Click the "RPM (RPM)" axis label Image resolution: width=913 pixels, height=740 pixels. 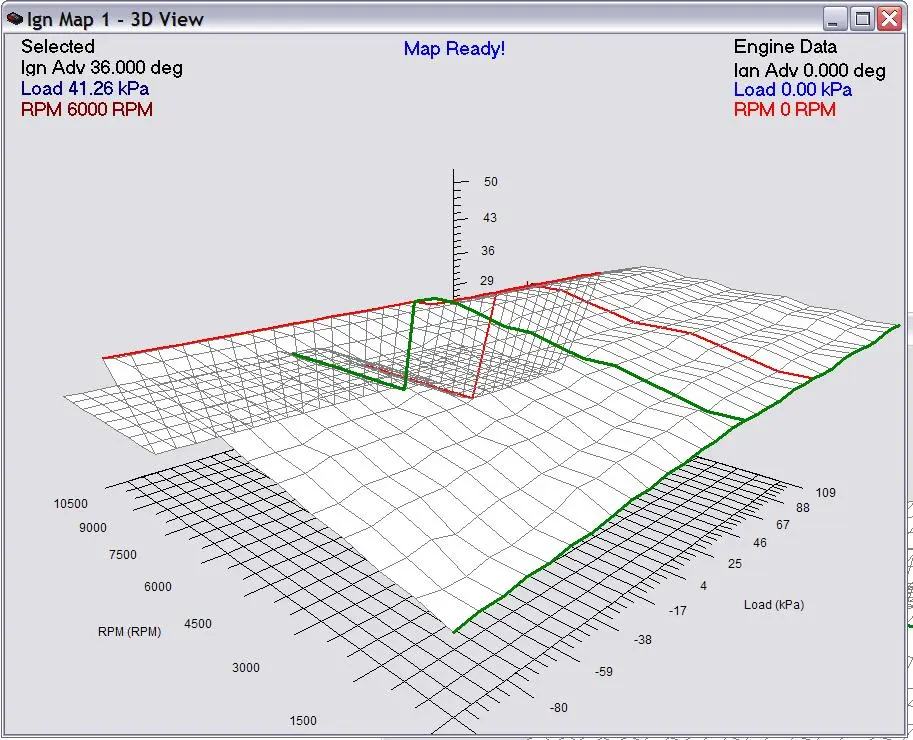click(x=129, y=631)
